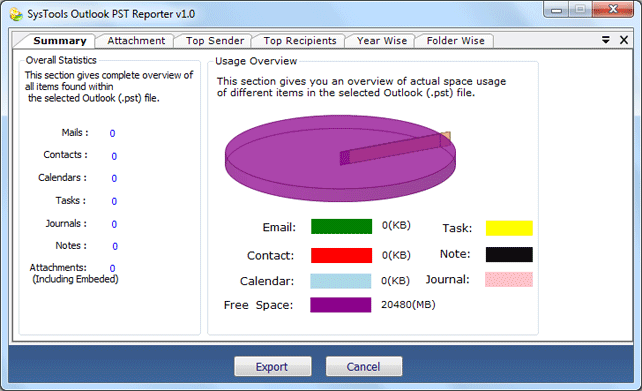The width and height of the screenshot is (642, 391).
Task: Click the Journals label
Action: point(66,224)
